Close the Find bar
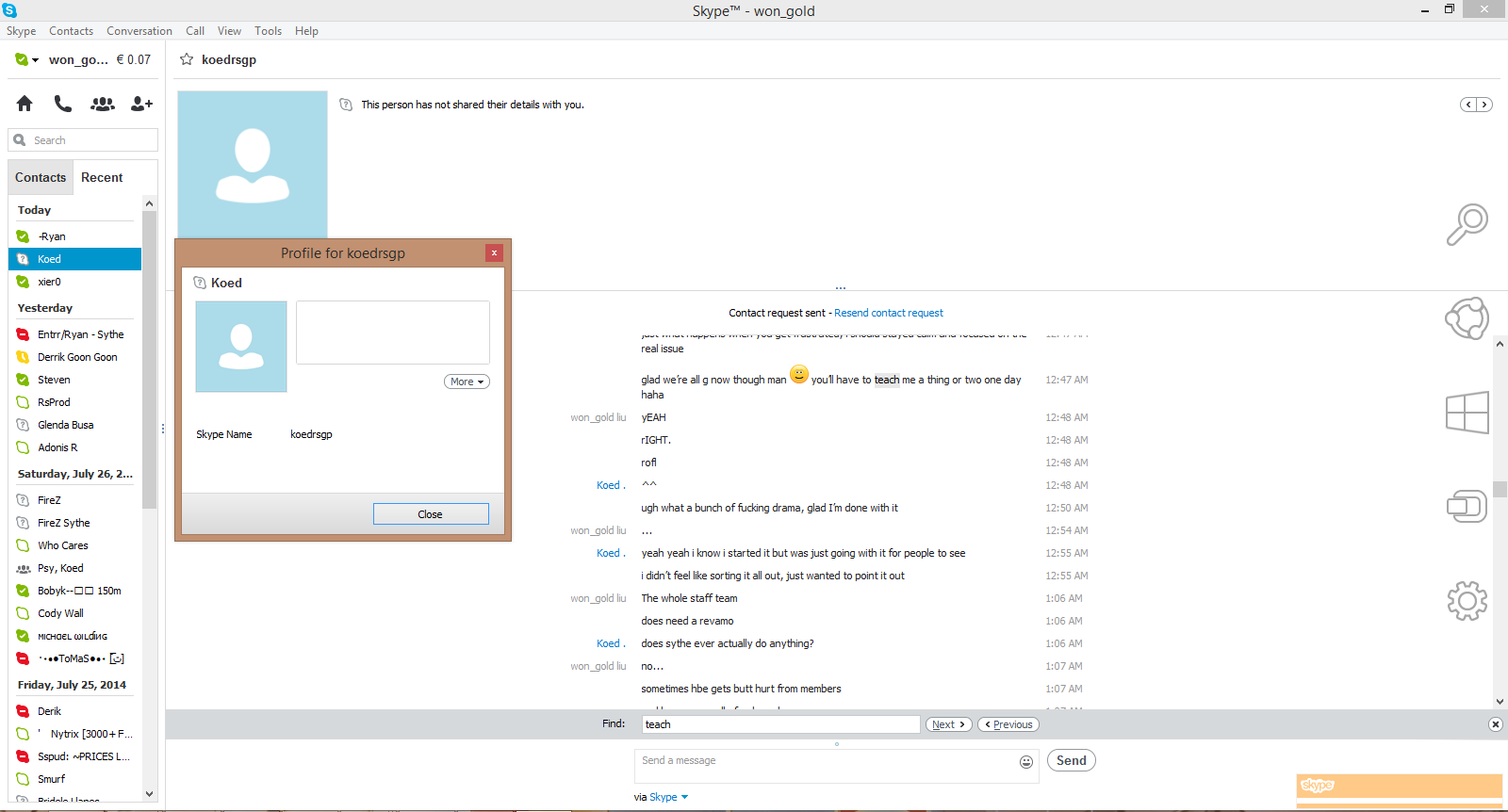Image resolution: width=1508 pixels, height=812 pixels. point(1495,724)
